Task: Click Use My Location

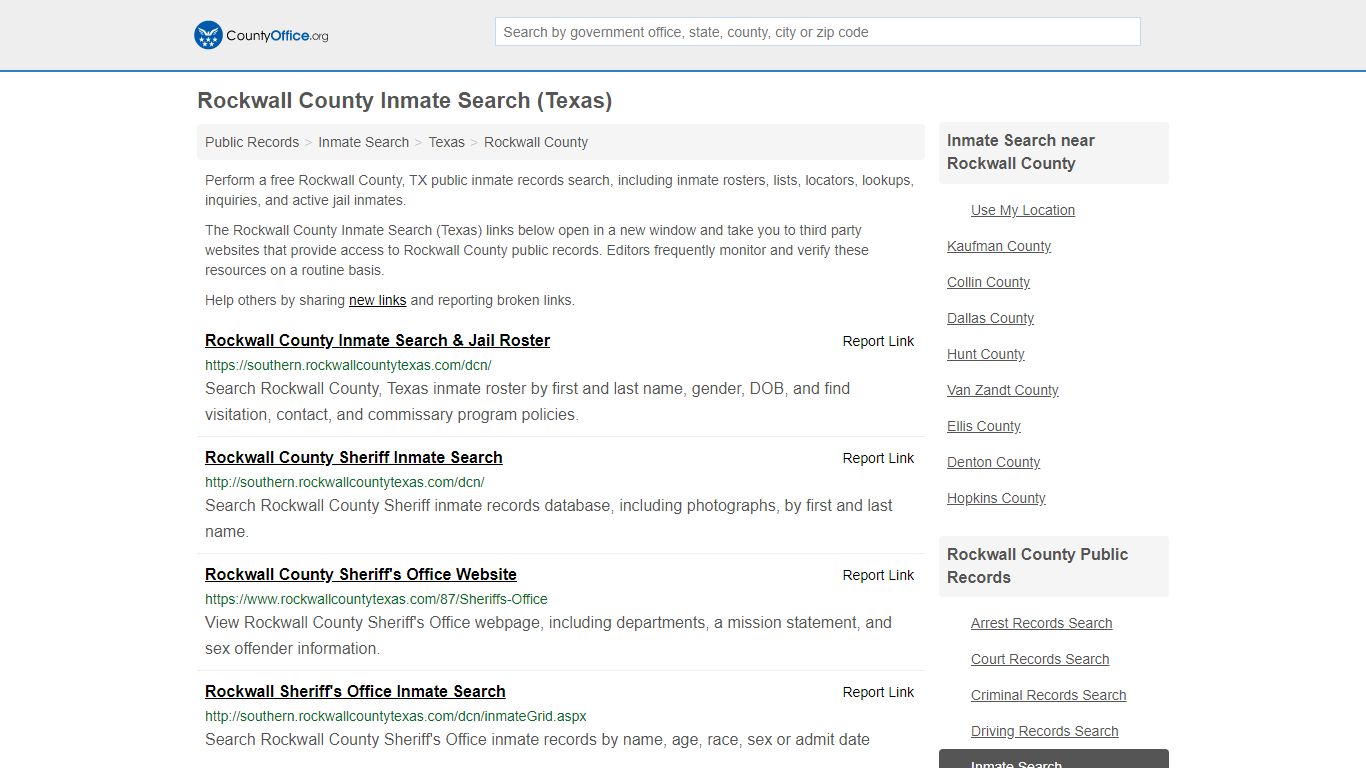Action: pyautogui.click(x=1023, y=210)
